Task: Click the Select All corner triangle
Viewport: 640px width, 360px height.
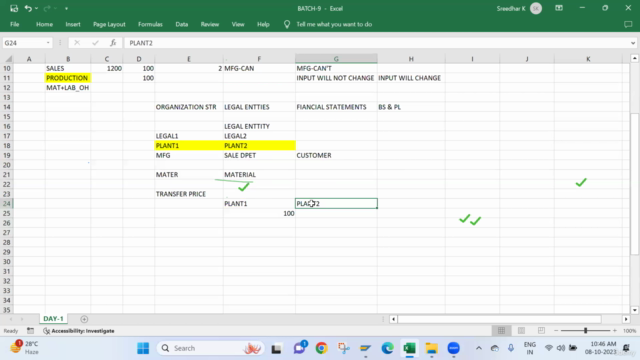Action: coord(9,59)
